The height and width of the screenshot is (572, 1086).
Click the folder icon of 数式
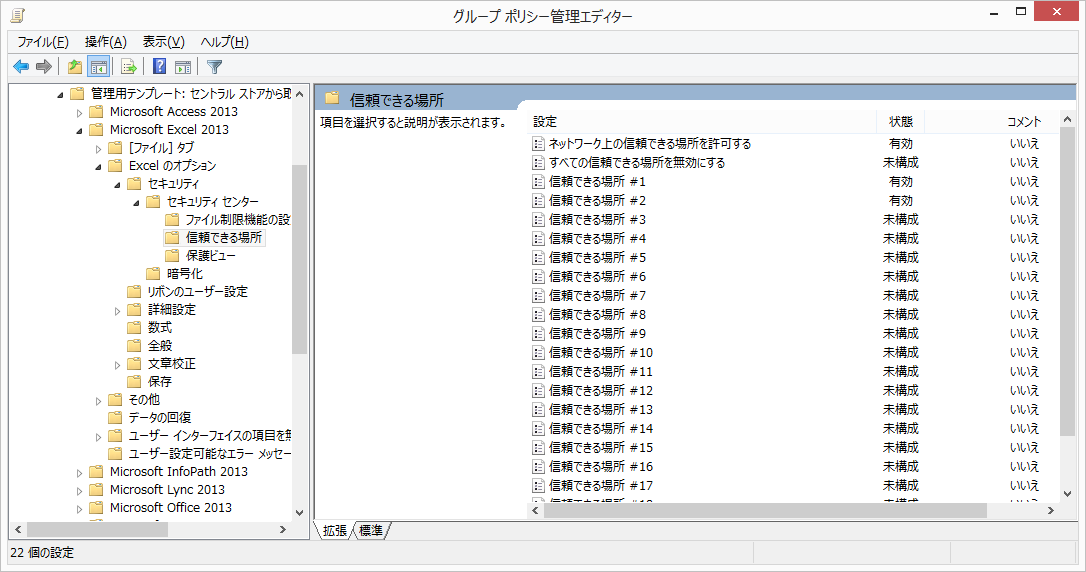134,328
